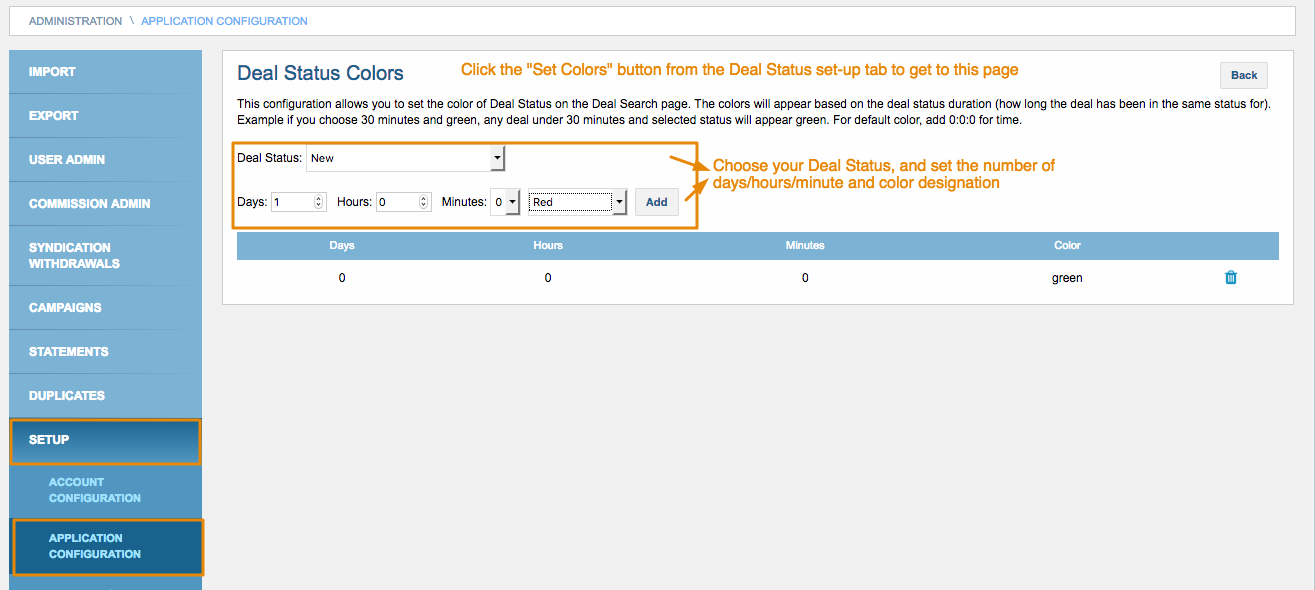Open Export in the sidebar
The width and height of the screenshot is (1315, 590).
(105, 116)
